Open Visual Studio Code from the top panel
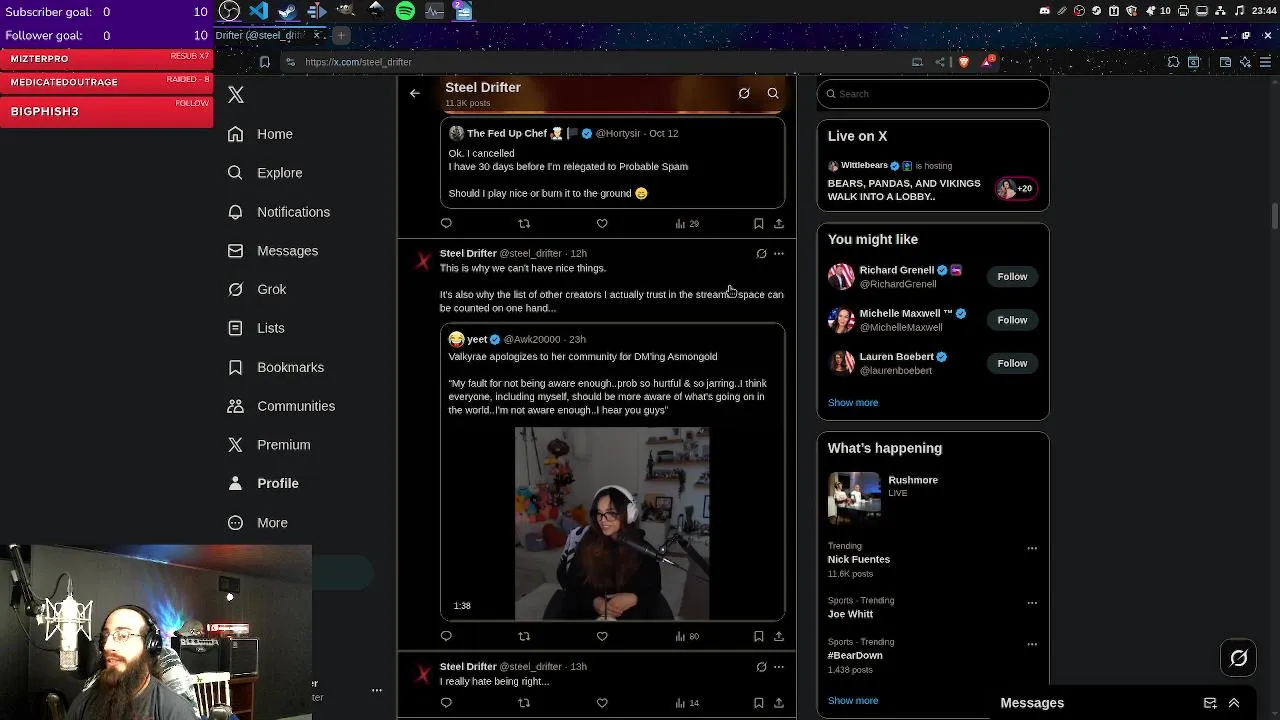 [x=259, y=11]
